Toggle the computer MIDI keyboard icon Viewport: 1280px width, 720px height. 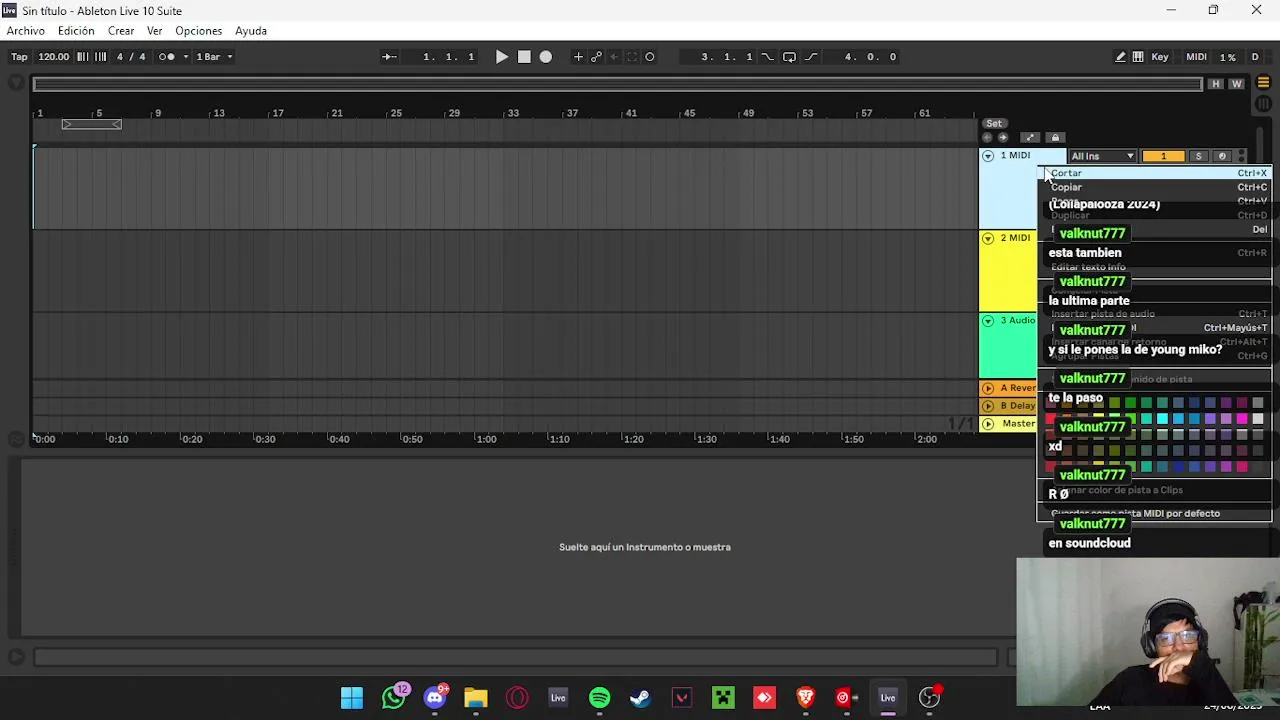click(1138, 57)
